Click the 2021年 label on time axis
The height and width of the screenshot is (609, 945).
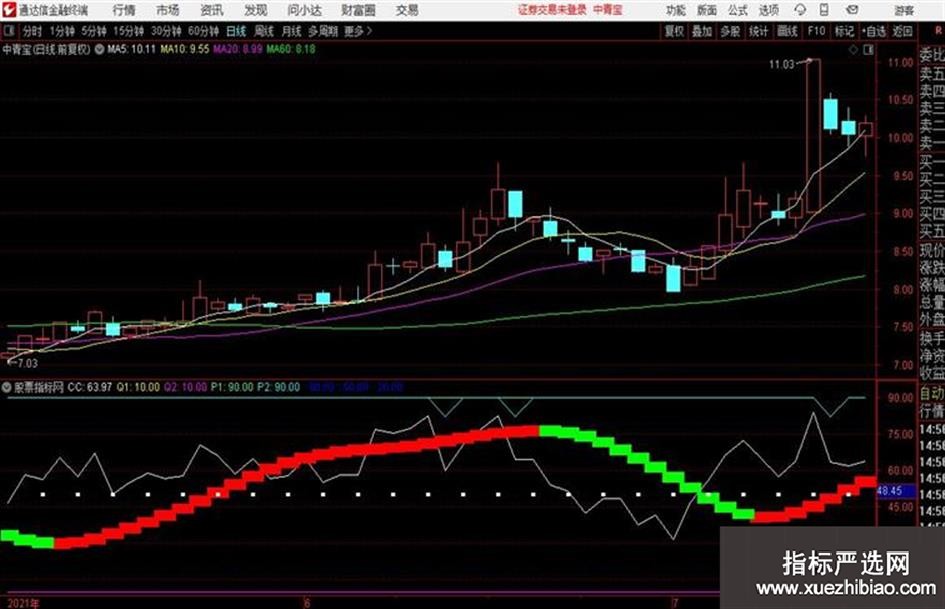24,603
